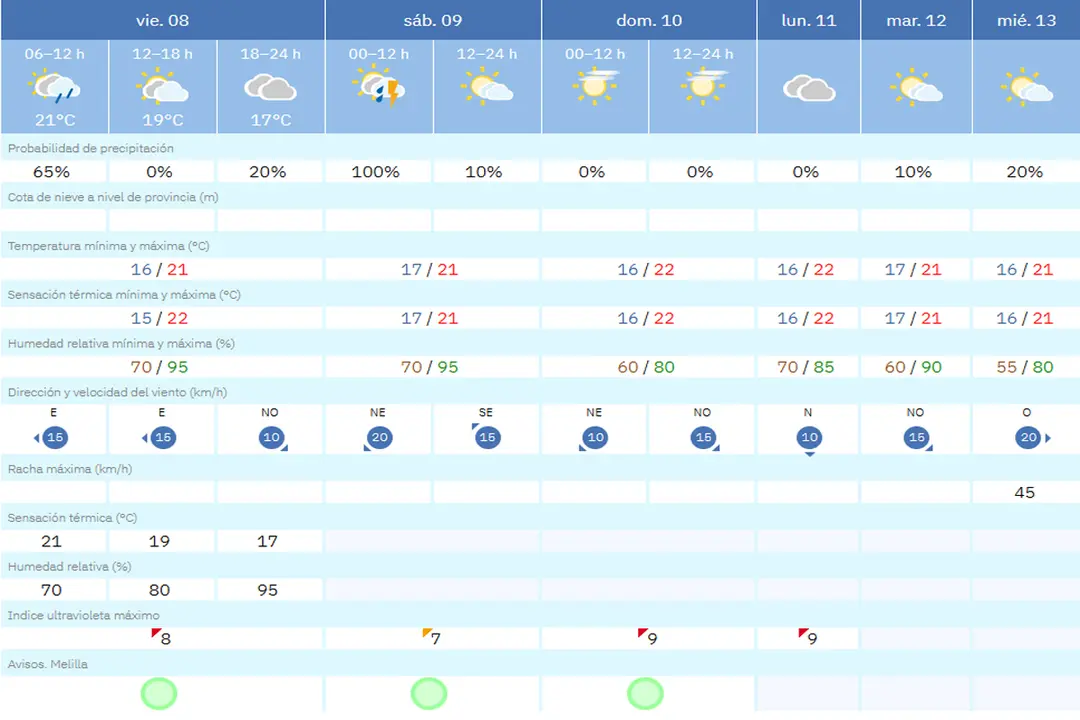This screenshot has height=720, width=1080.
Task: Click the Racha máxima (km/h) label
Action: [x=70, y=469]
